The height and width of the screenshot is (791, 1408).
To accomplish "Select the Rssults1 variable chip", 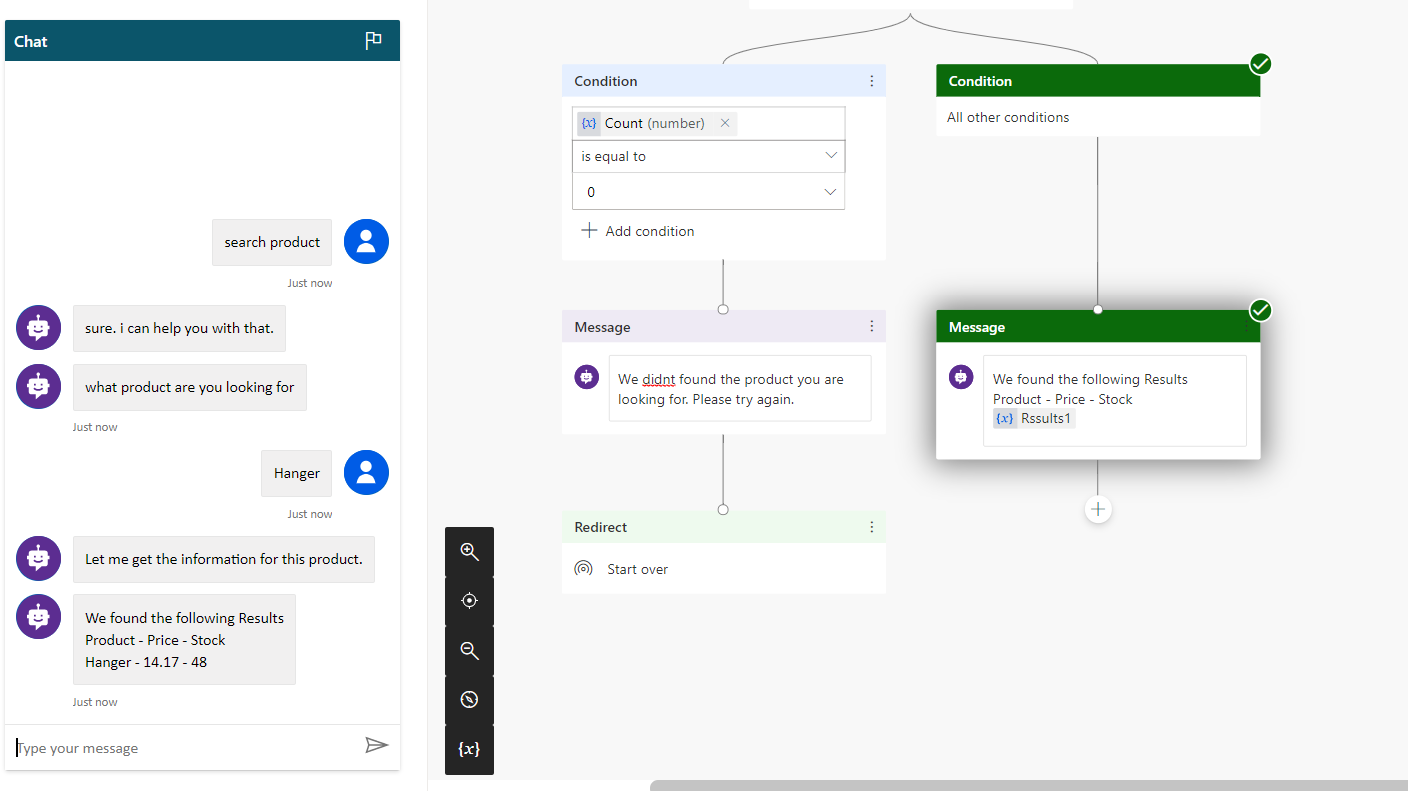I will tap(1034, 419).
